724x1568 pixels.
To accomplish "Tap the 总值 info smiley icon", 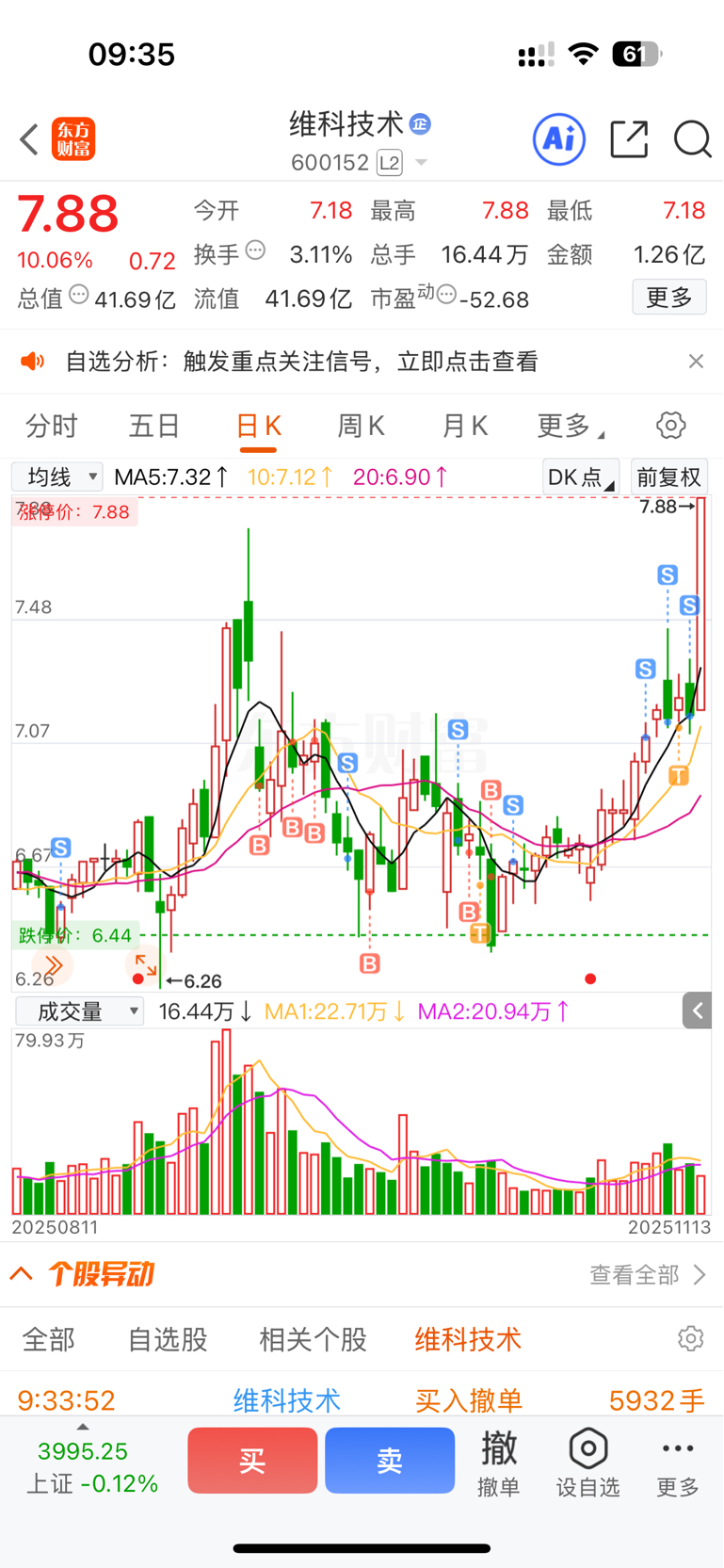I will [x=79, y=295].
